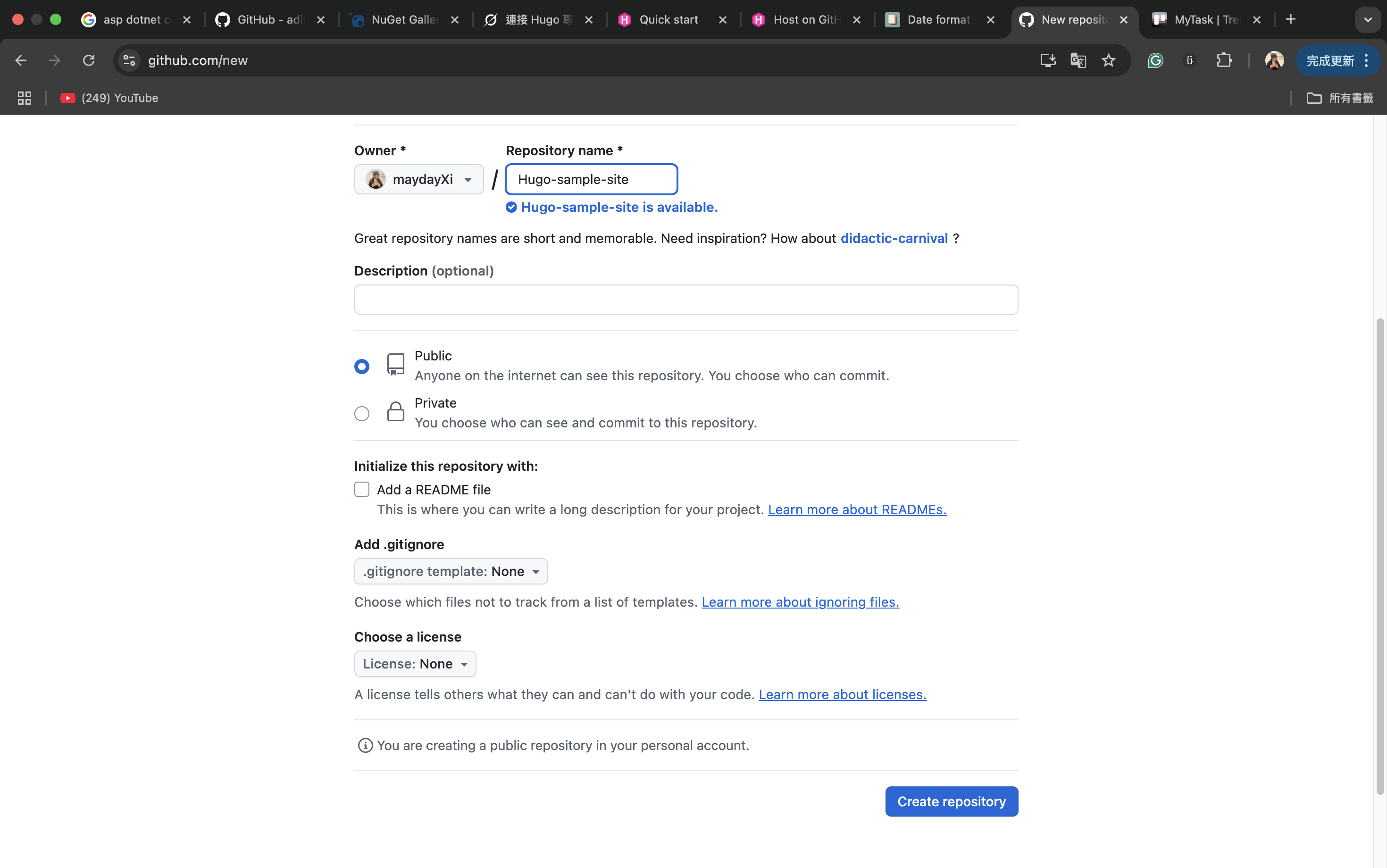The height and width of the screenshot is (868, 1387).
Task: Open a new browser tab
Action: click(x=1291, y=19)
